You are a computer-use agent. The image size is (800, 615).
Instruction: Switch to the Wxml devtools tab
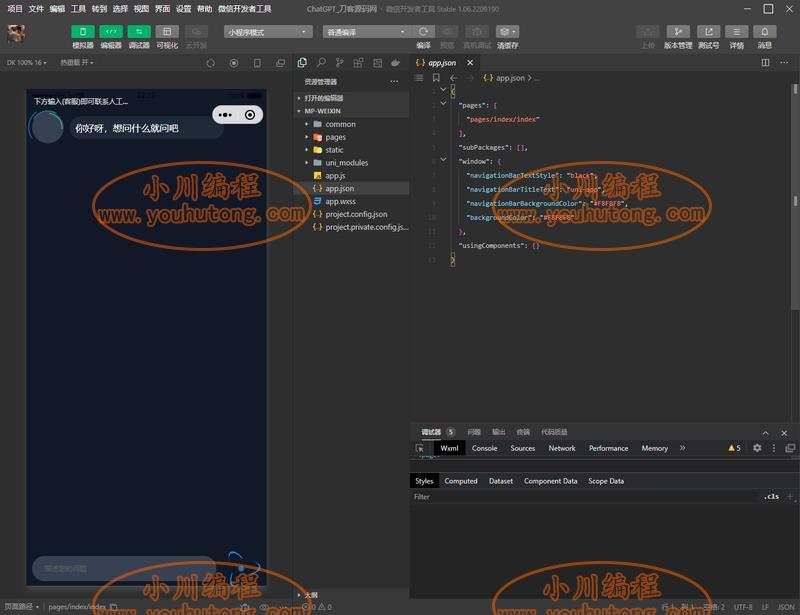[449, 448]
